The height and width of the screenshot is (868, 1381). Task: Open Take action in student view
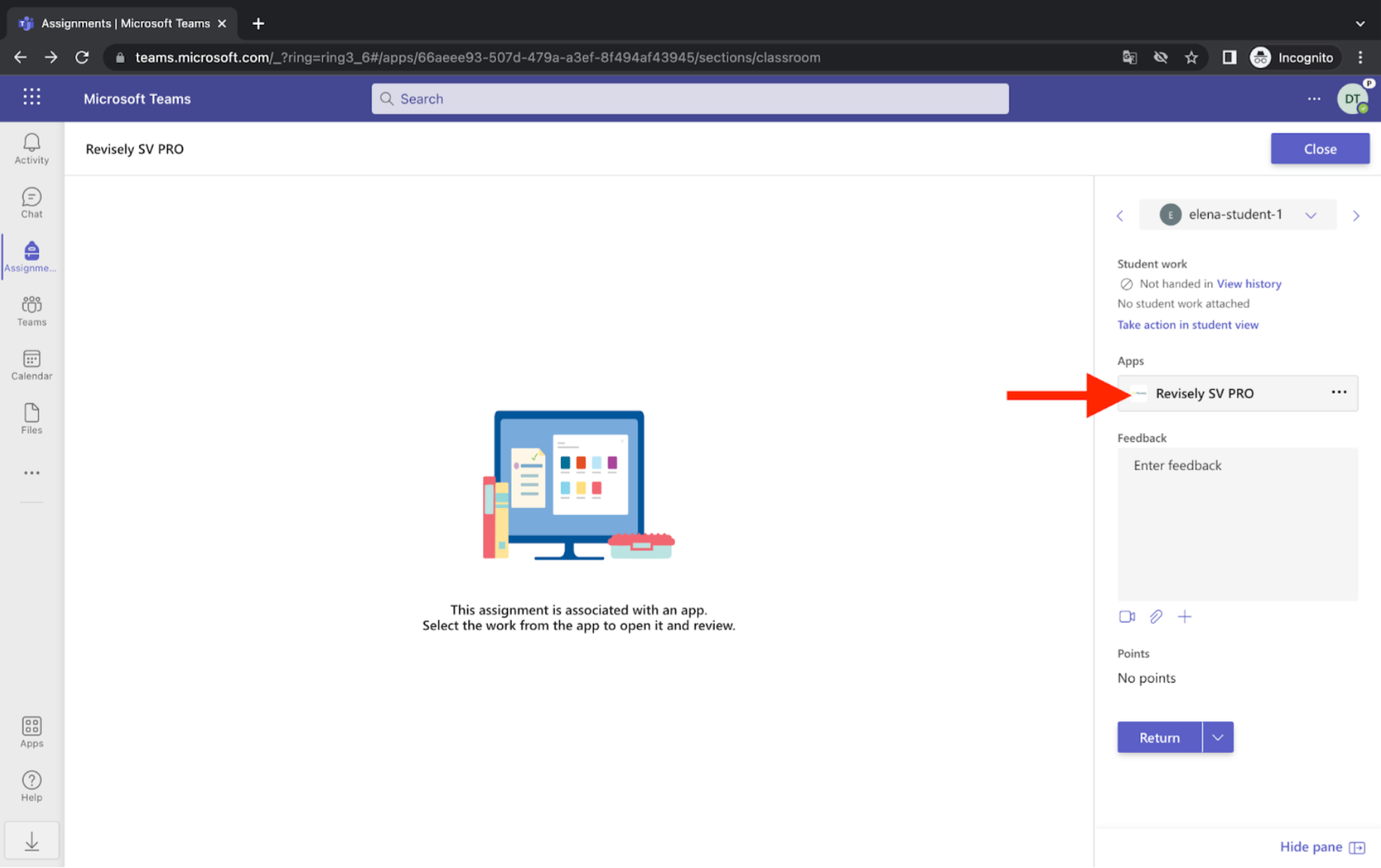tap(1187, 325)
